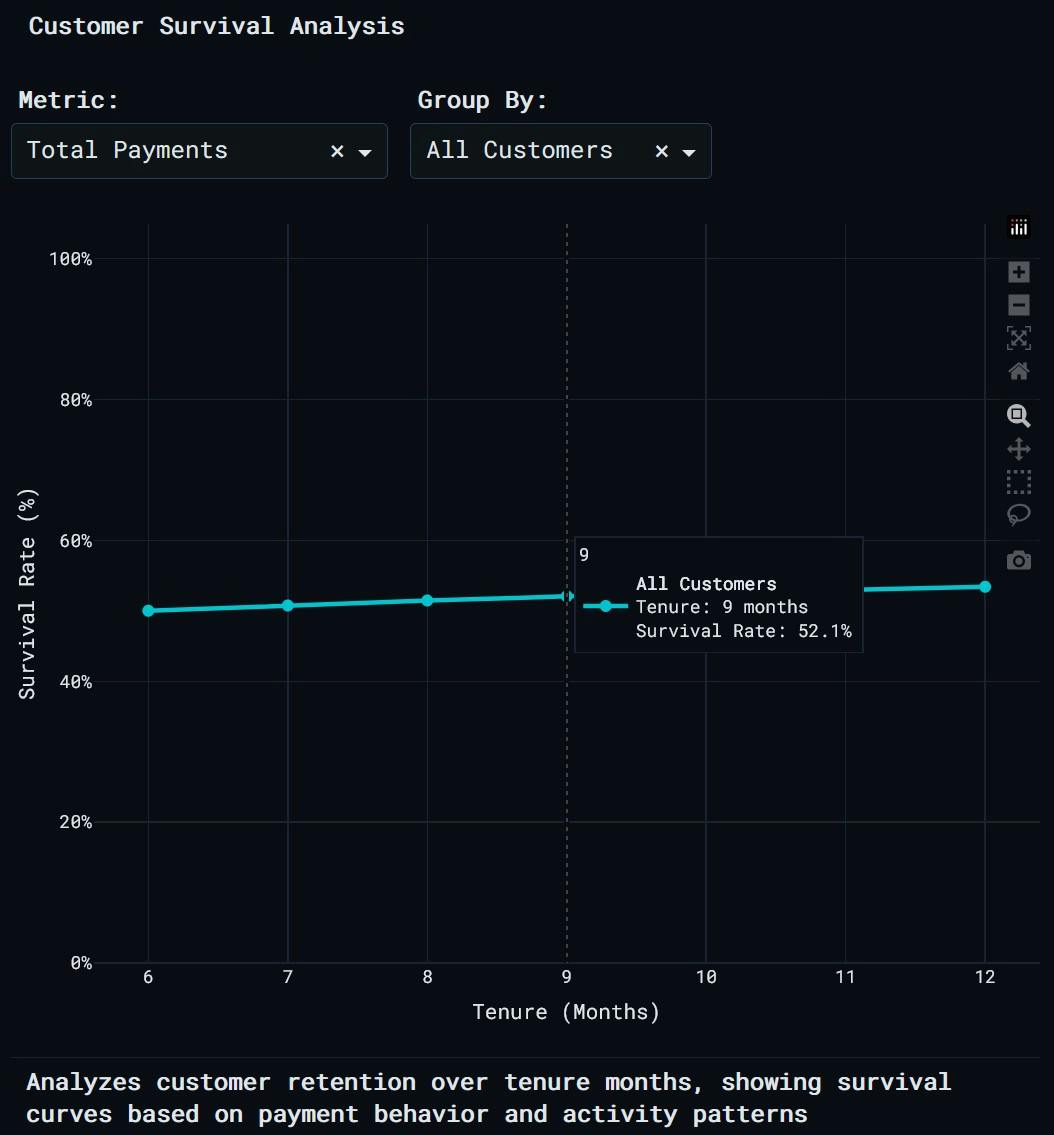The image size is (1054, 1135).
Task: Select the Zoom Out tool on the chart
Action: coord(1019,305)
